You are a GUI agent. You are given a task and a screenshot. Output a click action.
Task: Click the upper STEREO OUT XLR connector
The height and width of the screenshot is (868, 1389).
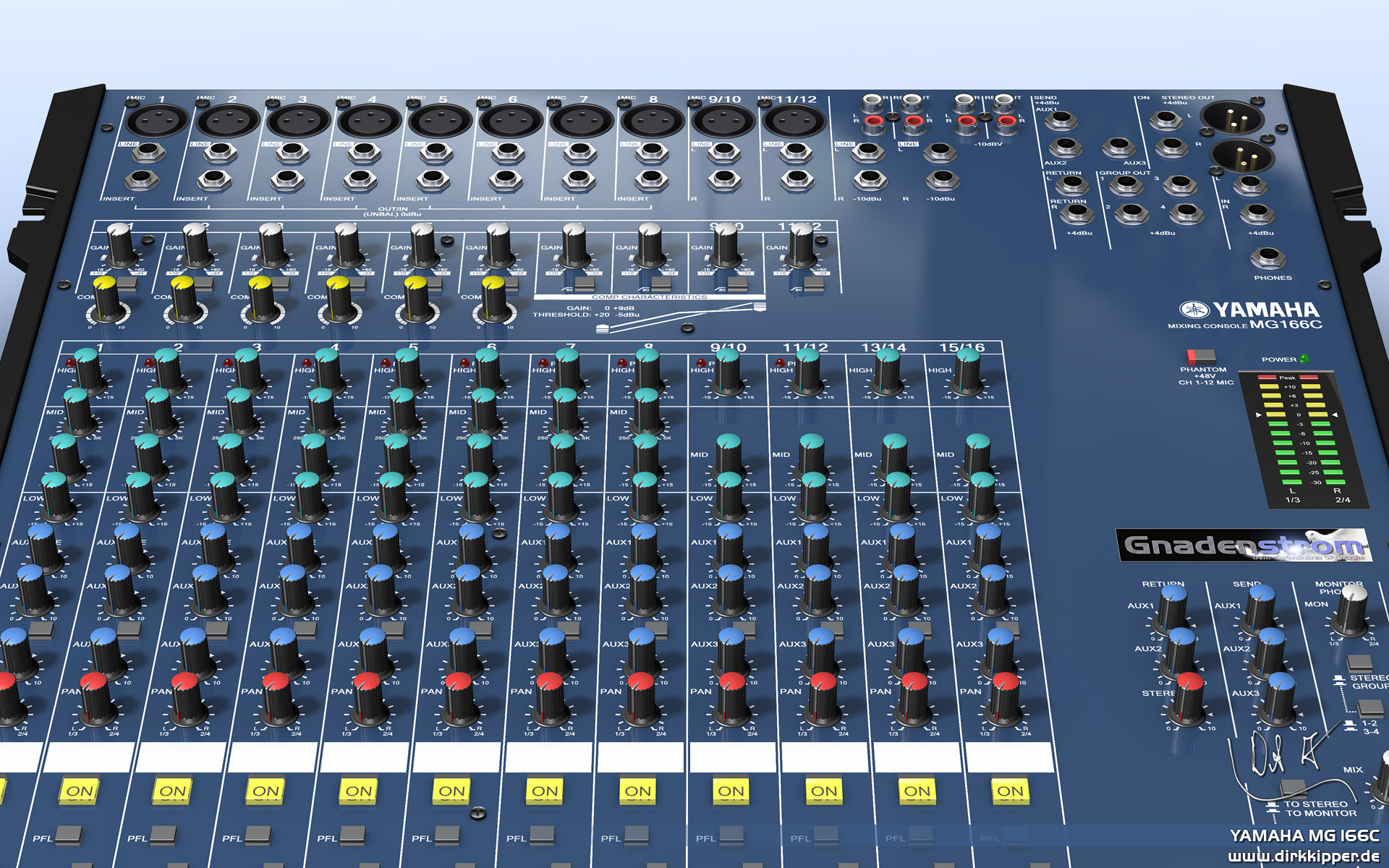pyautogui.click(x=1231, y=117)
